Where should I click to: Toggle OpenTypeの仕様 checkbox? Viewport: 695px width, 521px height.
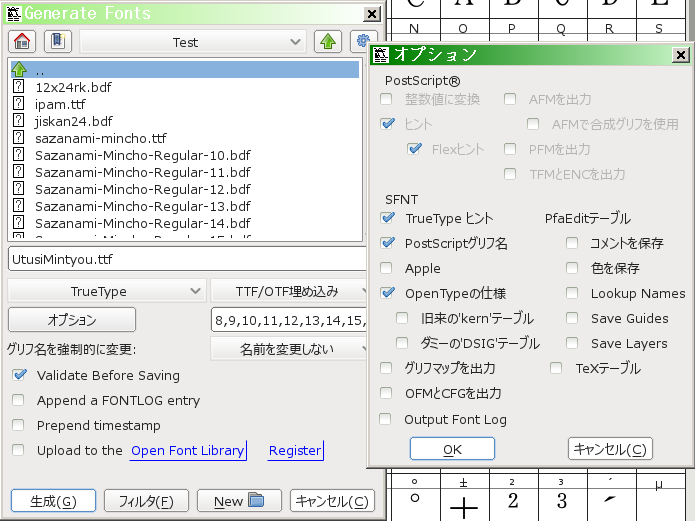pyautogui.click(x=387, y=293)
